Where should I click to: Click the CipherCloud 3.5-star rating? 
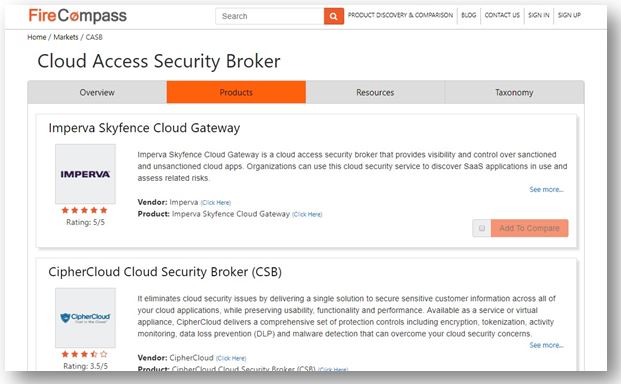coord(84,354)
